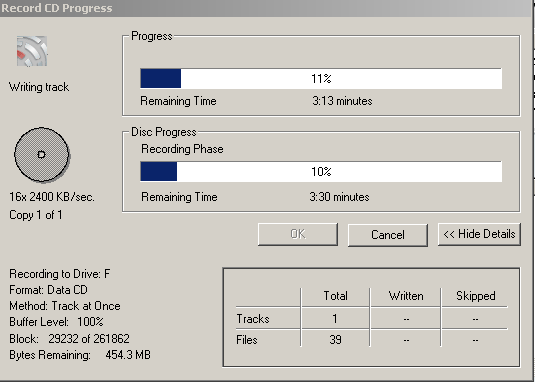535x382 pixels.
Task: Click the Block 29232 of 261862 text
Action: 69,339
